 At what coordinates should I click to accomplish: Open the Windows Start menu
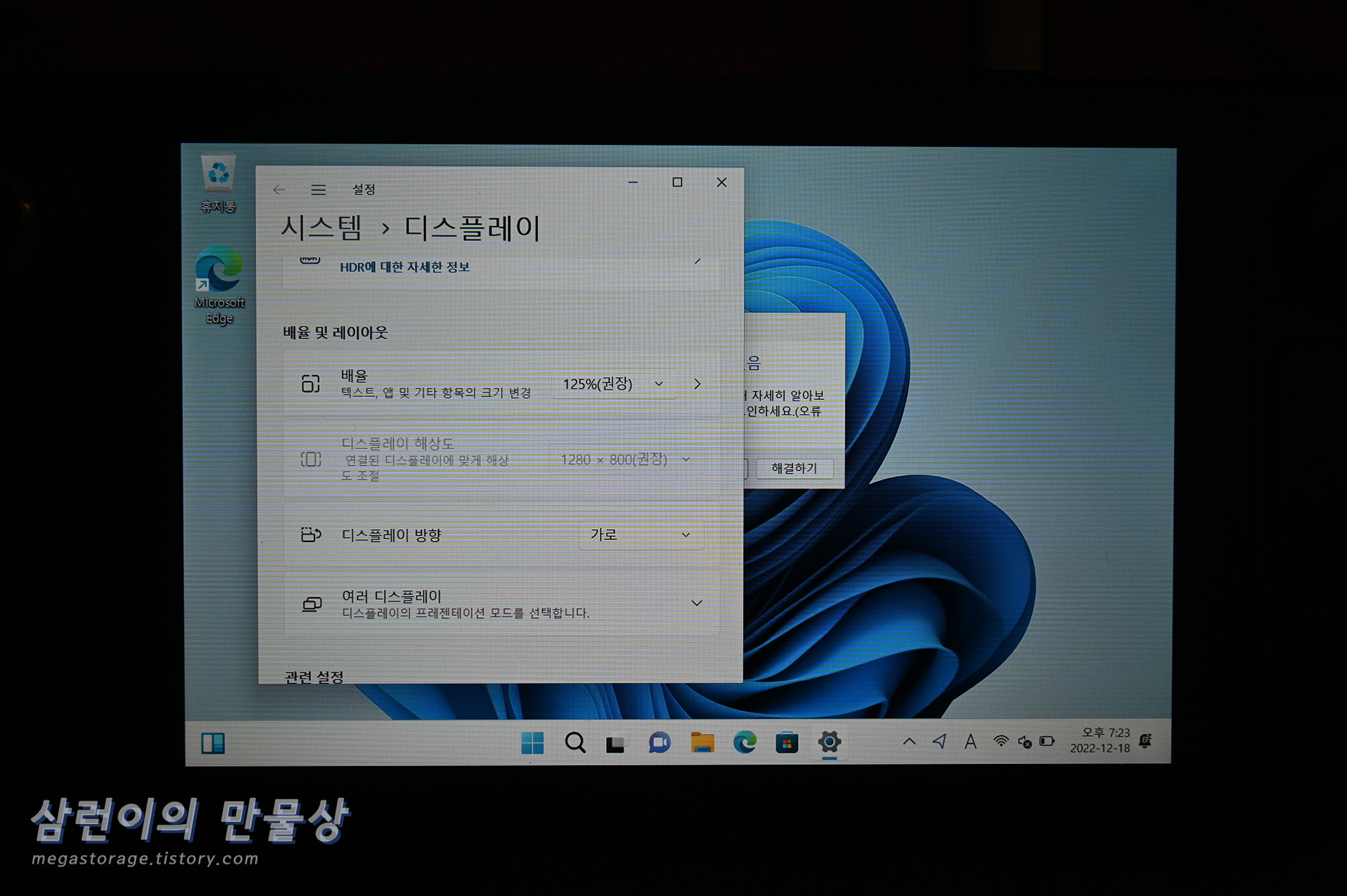click(532, 743)
